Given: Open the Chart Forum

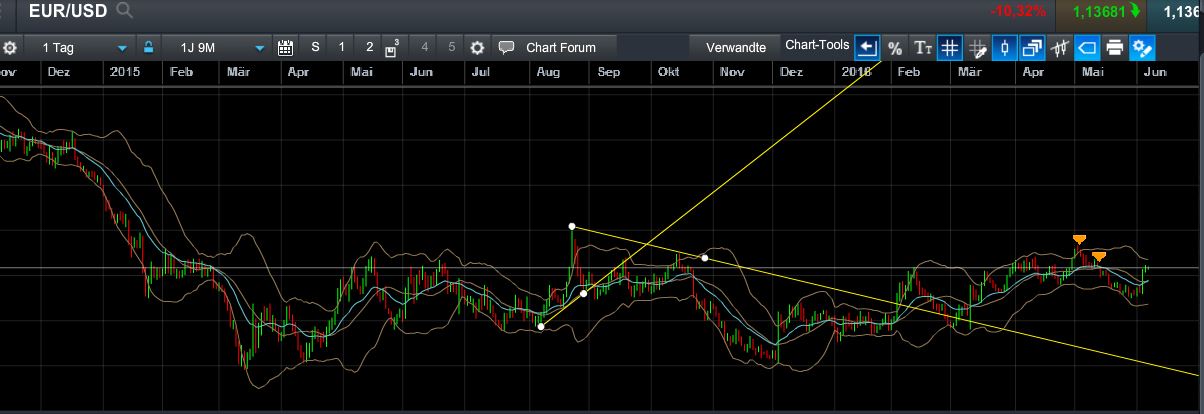Looking at the screenshot, I should coord(554,47).
